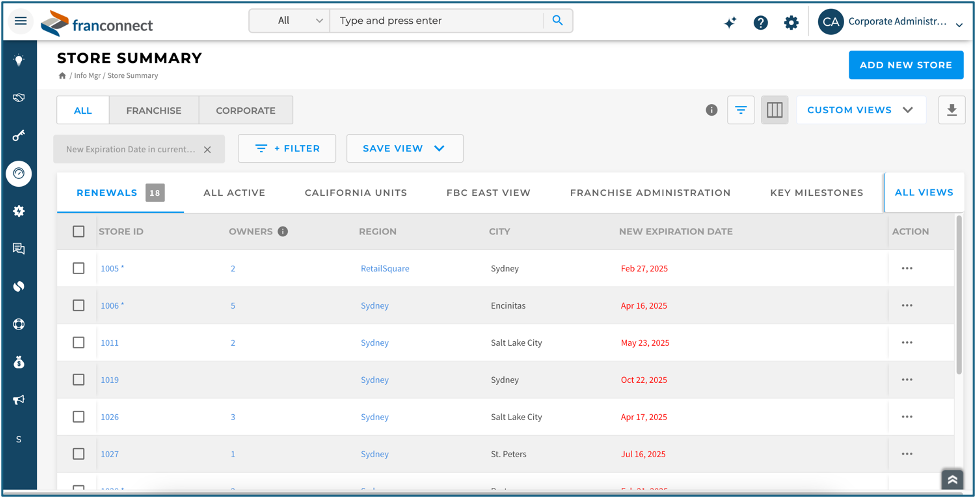Click the info icon near Custom Views
Image resolution: width=976 pixels, height=498 pixels.
click(x=711, y=110)
